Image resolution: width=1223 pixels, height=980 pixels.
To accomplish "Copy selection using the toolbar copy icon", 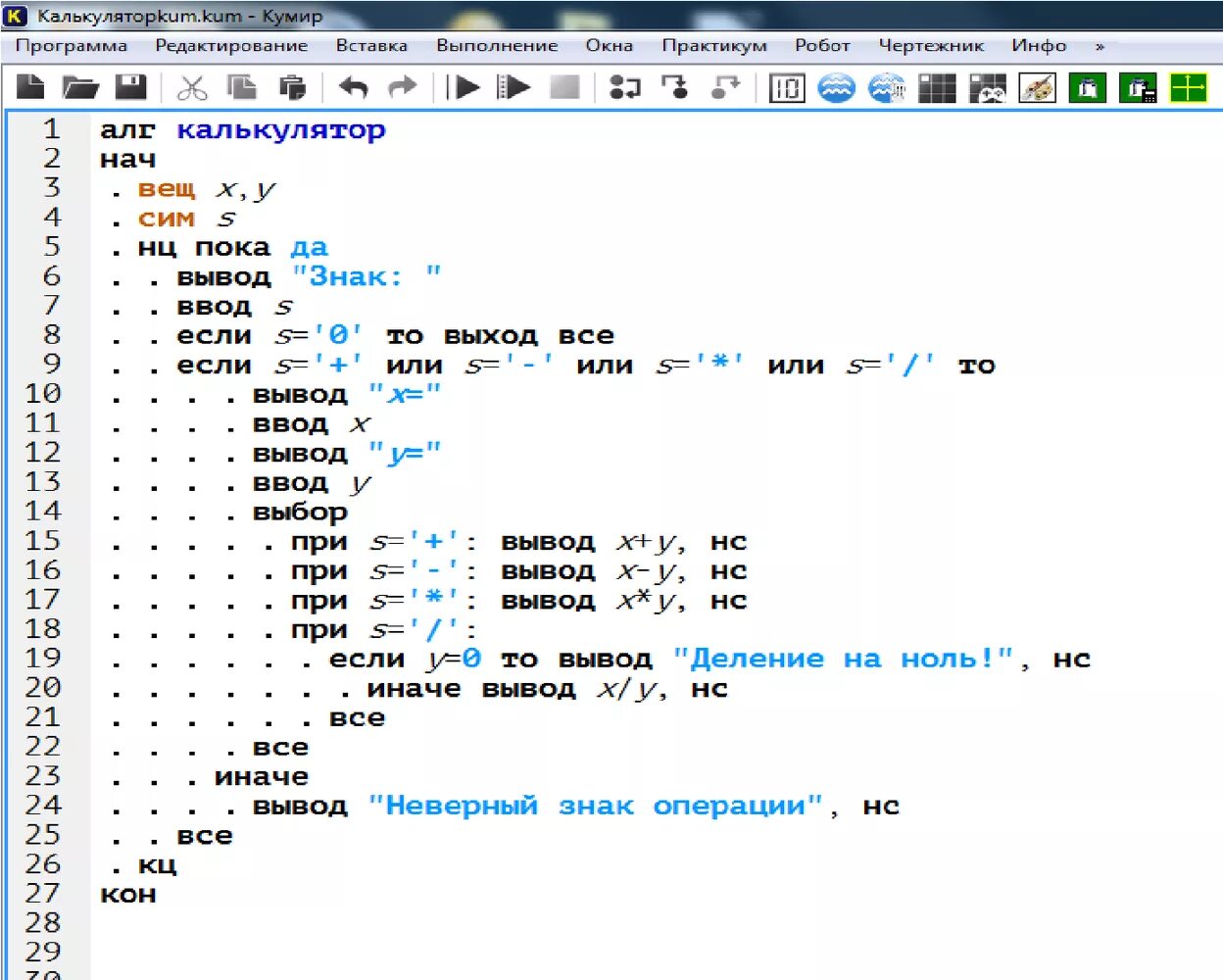I will pyautogui.click(x=241, y=88).
